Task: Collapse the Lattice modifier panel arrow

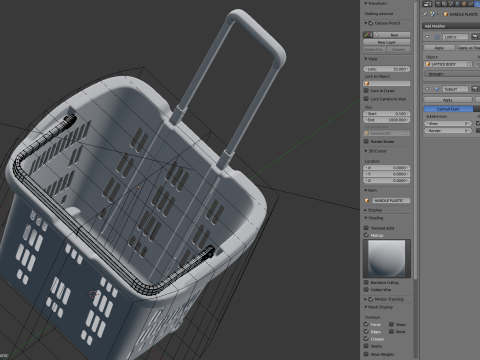Action: click(427, 37)
